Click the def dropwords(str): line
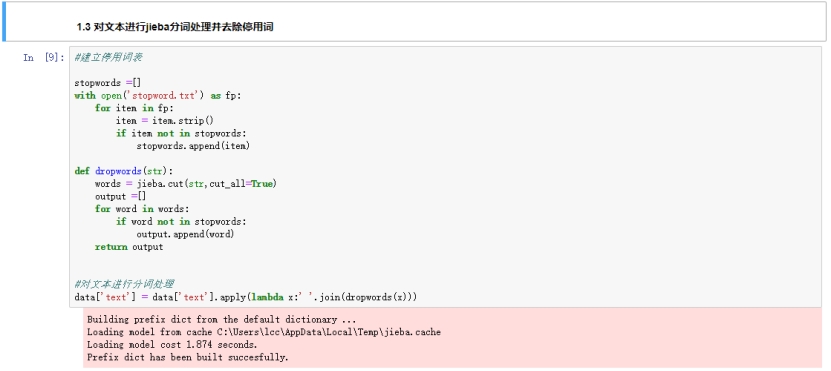 (123, 171)
